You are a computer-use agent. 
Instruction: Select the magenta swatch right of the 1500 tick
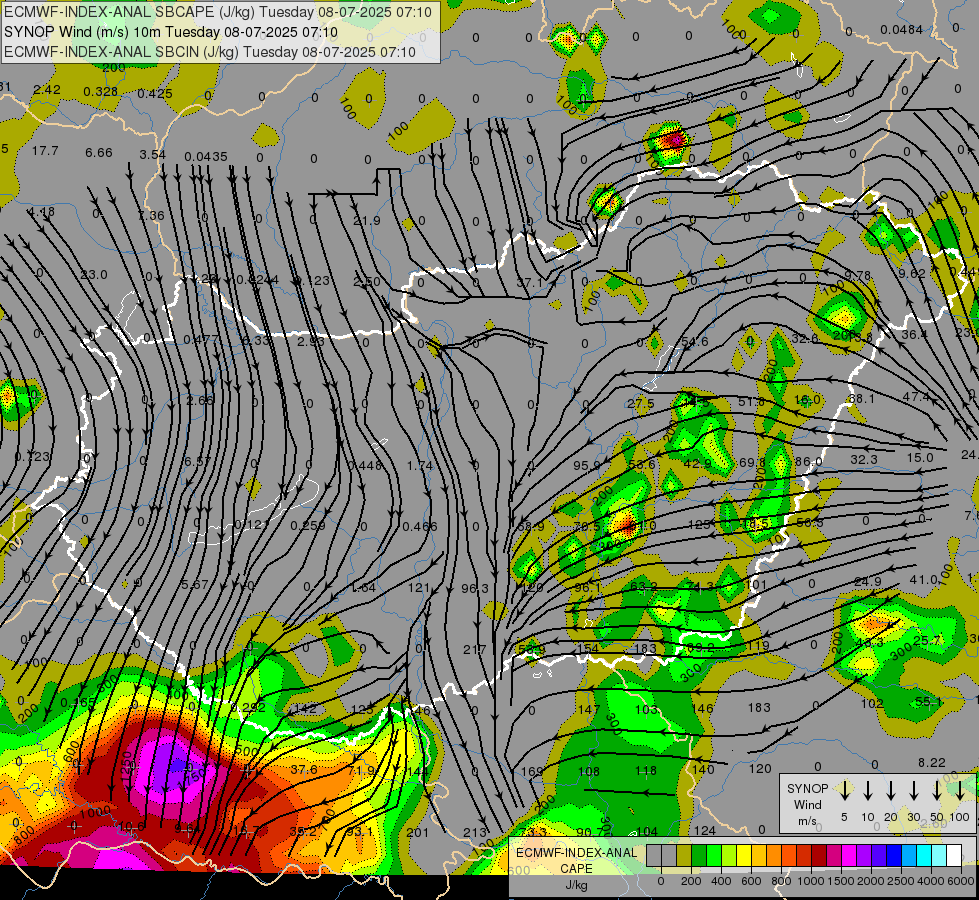[x=849, y=856]
